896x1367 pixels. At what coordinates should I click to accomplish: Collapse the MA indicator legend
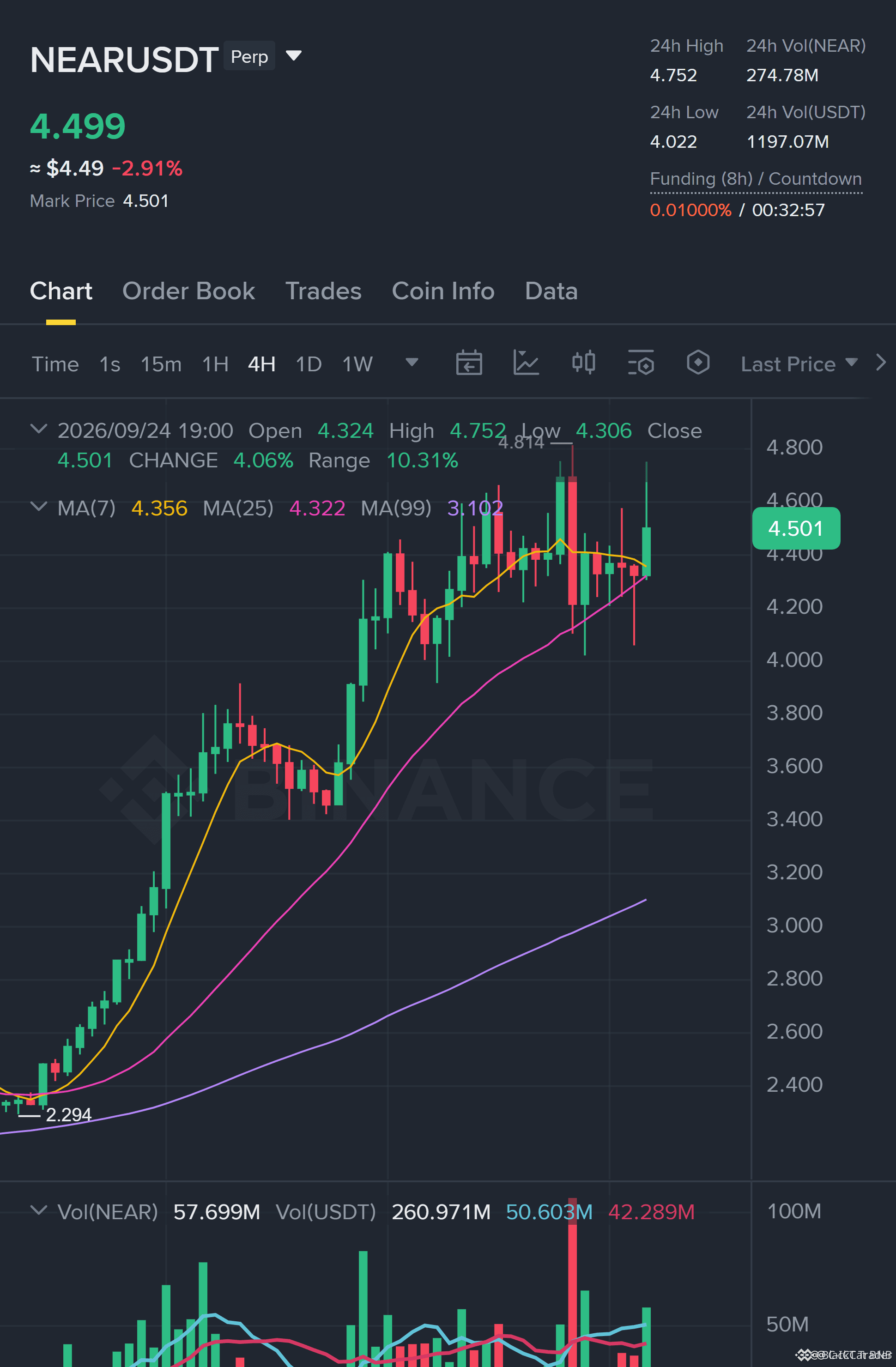click(x=38, y=507)
